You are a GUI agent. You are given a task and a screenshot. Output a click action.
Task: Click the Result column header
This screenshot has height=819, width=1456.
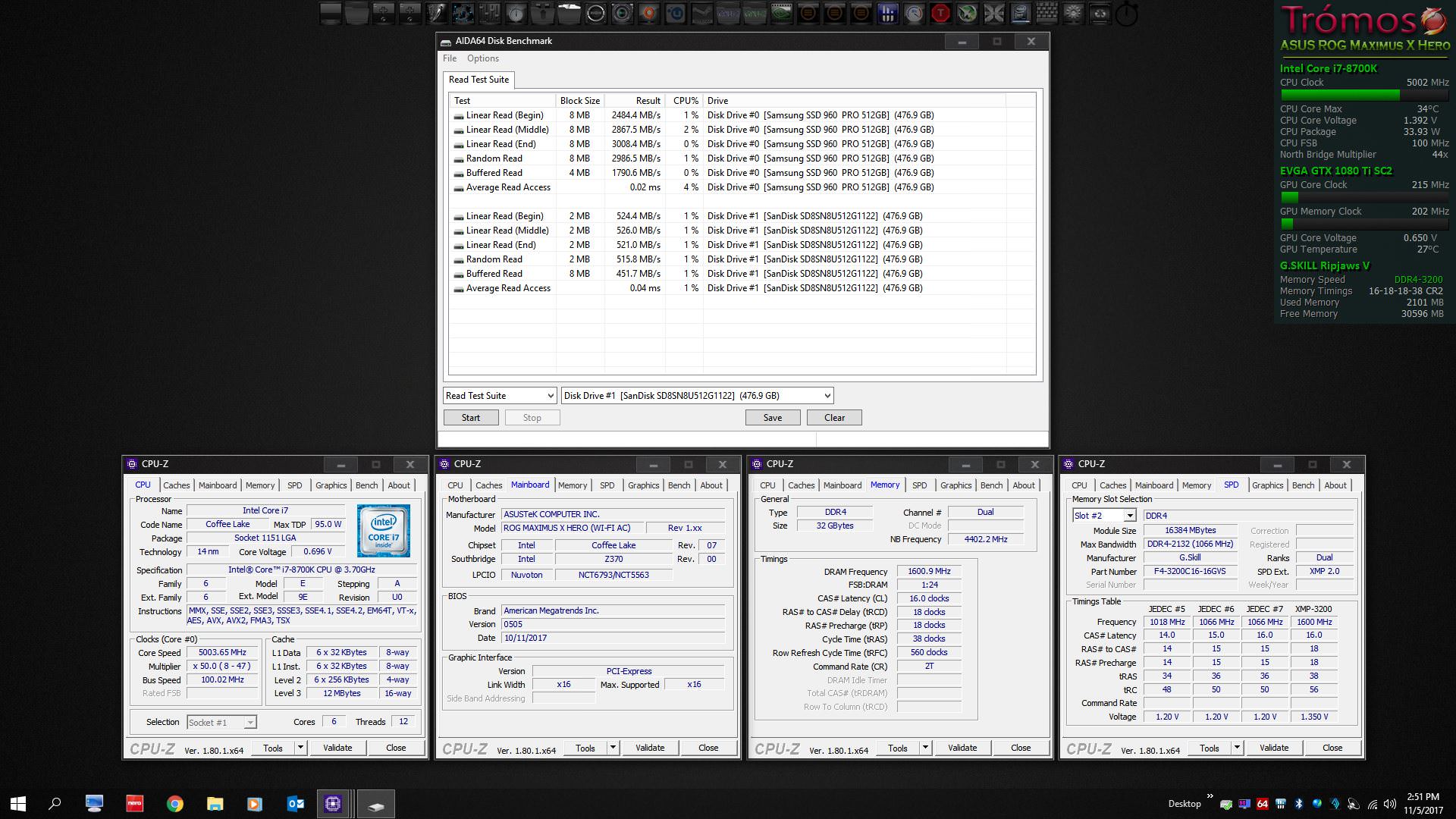(x=635, y=101)
